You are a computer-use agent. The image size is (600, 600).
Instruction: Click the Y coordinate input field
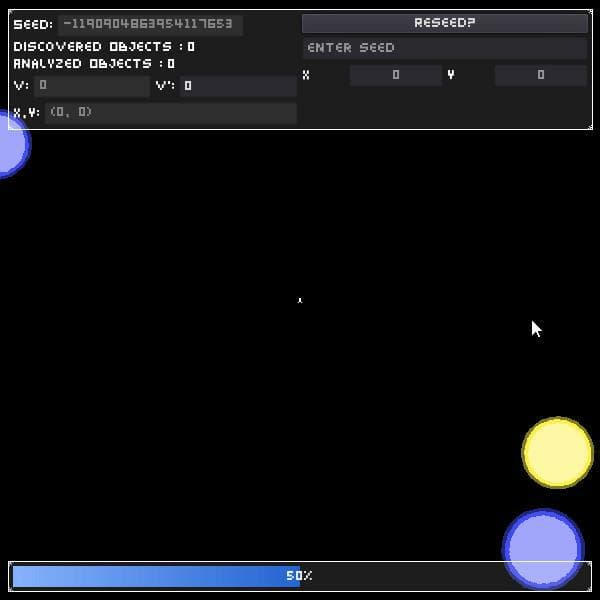click(540, 75)
